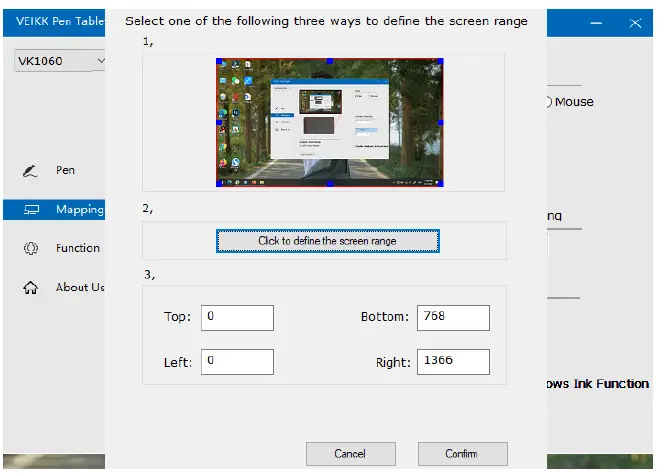This screenshot has height=473, width=658.
Task: Click the left-middle blue handle on preview
Action: point(219,123)
